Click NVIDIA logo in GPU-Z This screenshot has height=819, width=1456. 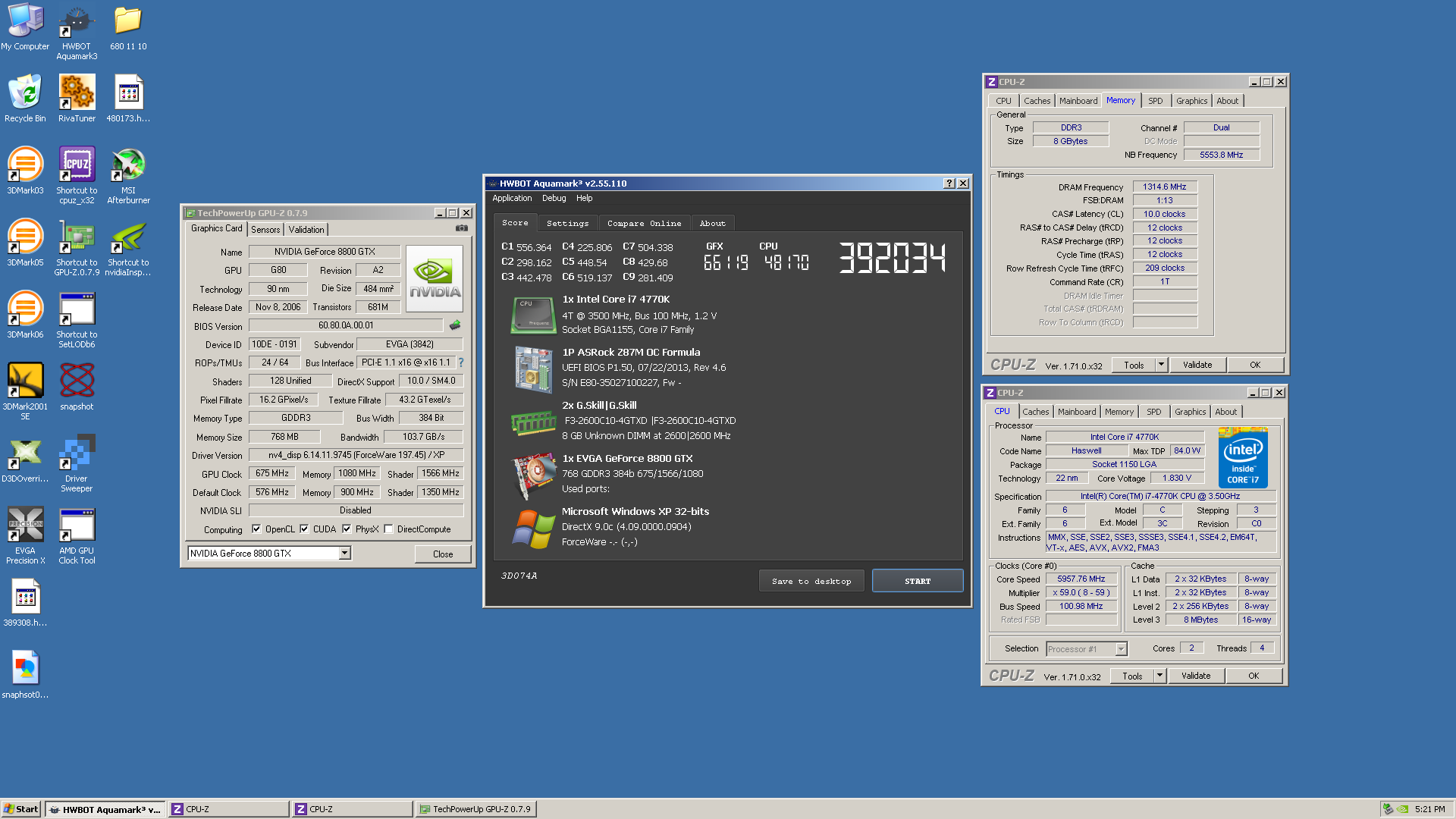(435, 278)
